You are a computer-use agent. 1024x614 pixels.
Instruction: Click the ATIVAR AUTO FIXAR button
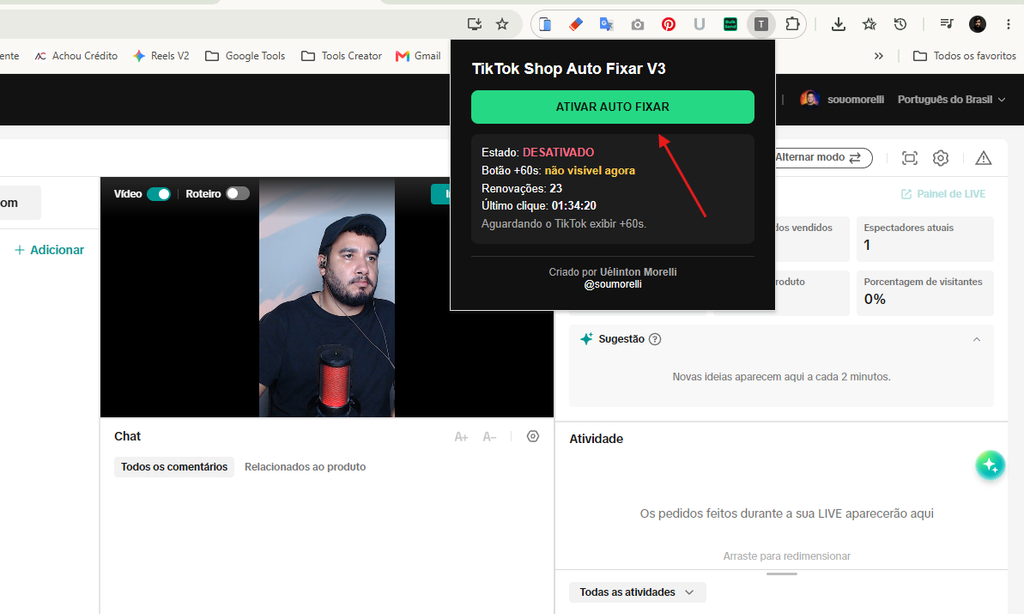point(613,106)
